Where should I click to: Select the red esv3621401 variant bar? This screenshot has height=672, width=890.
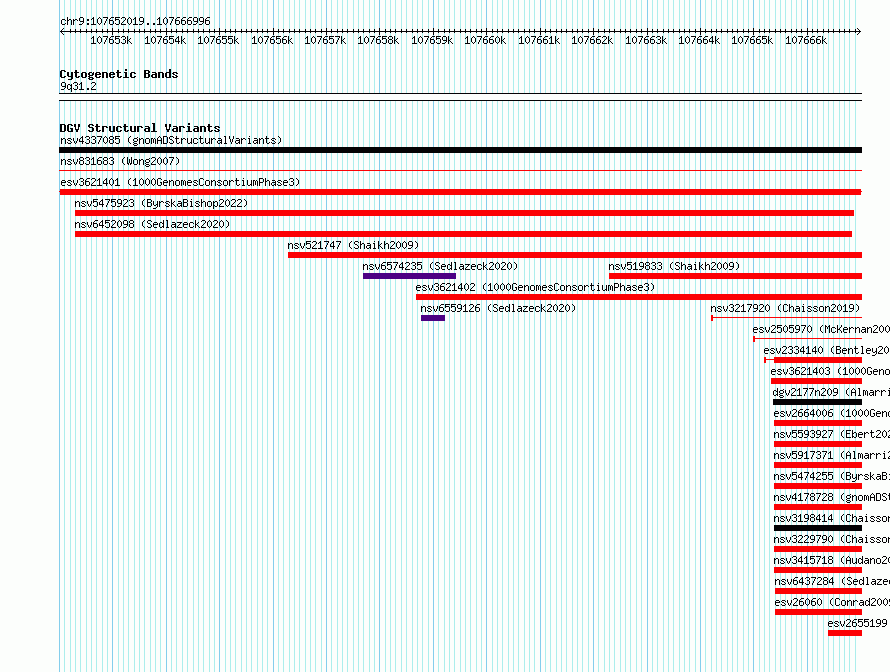tap(460, 192)
